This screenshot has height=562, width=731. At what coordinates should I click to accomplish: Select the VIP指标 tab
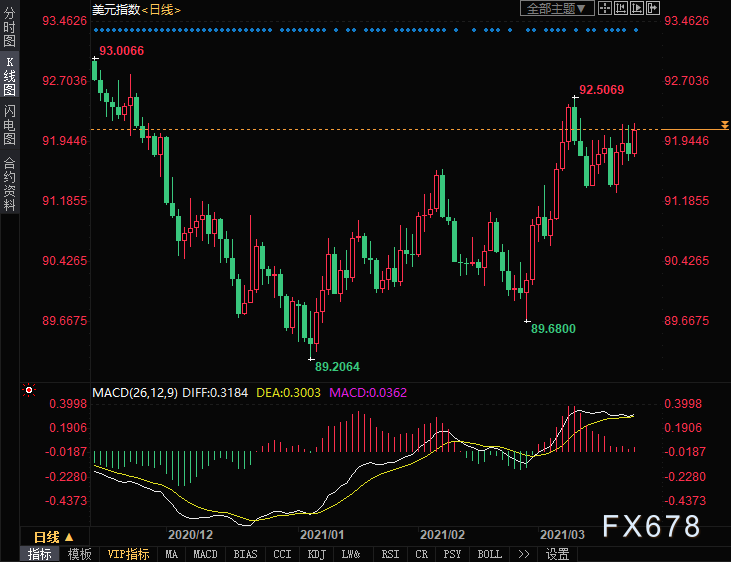coord(128,554)
